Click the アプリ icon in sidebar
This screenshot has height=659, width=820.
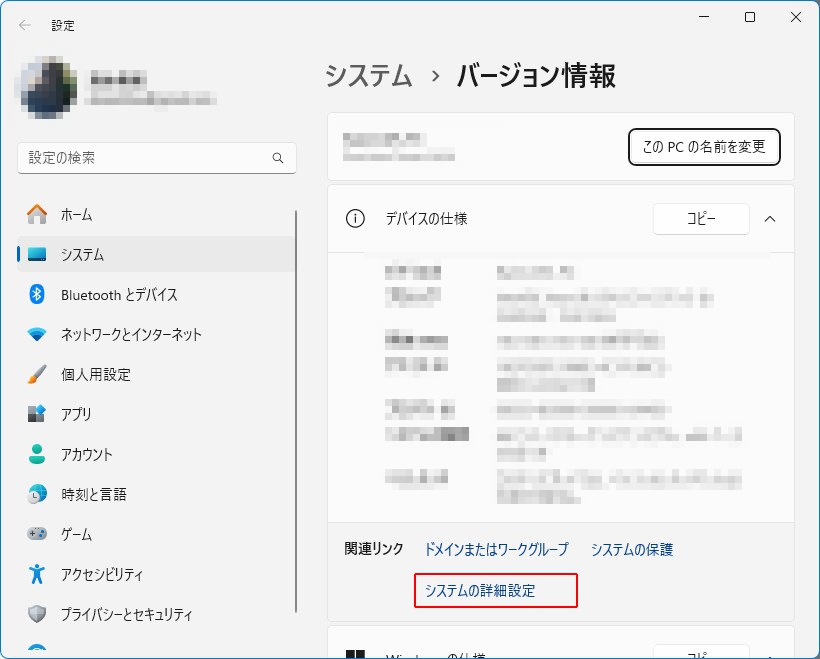pos(37,414)
